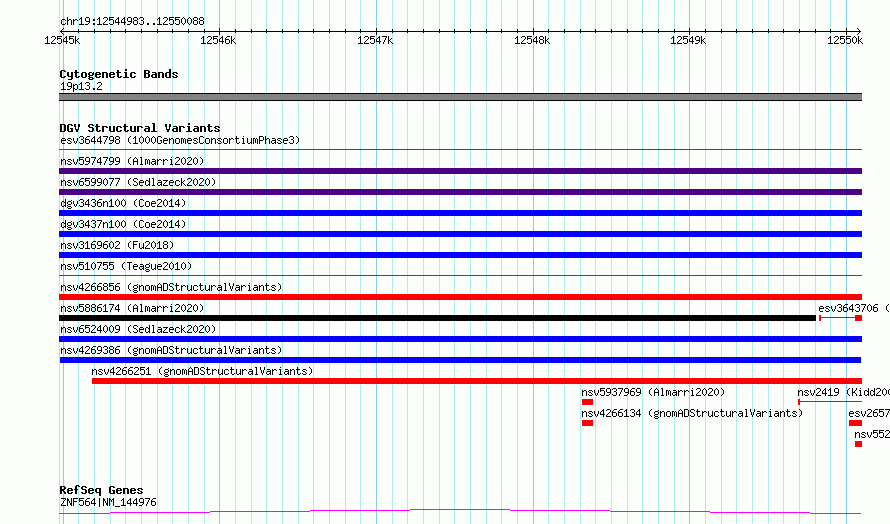This screenshot has height=524, width=890.
Task: Open the nsv5974799 (Almarri2020) label
Action: pos(132,161)
